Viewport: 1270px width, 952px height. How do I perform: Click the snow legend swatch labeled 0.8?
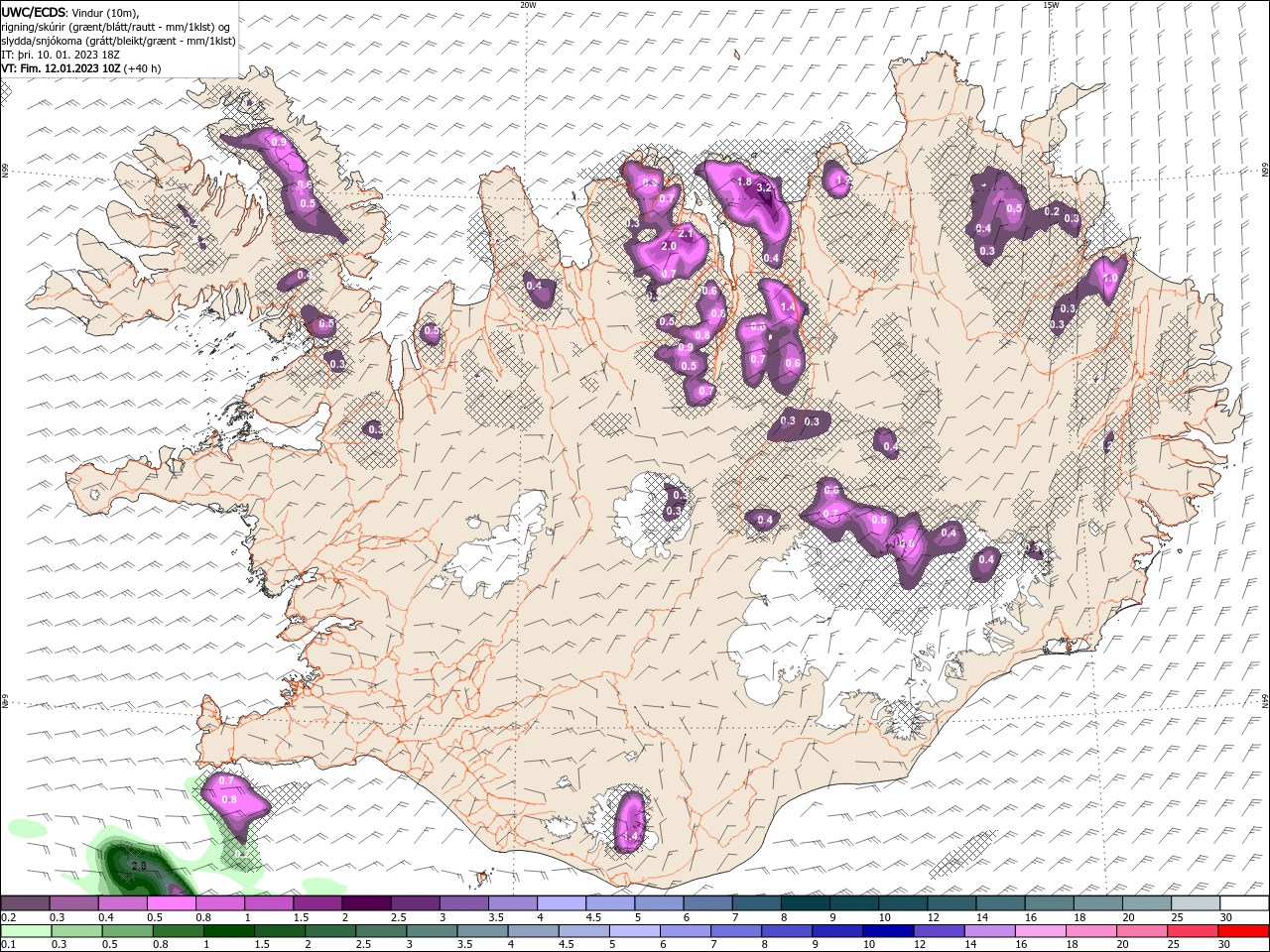219,903
